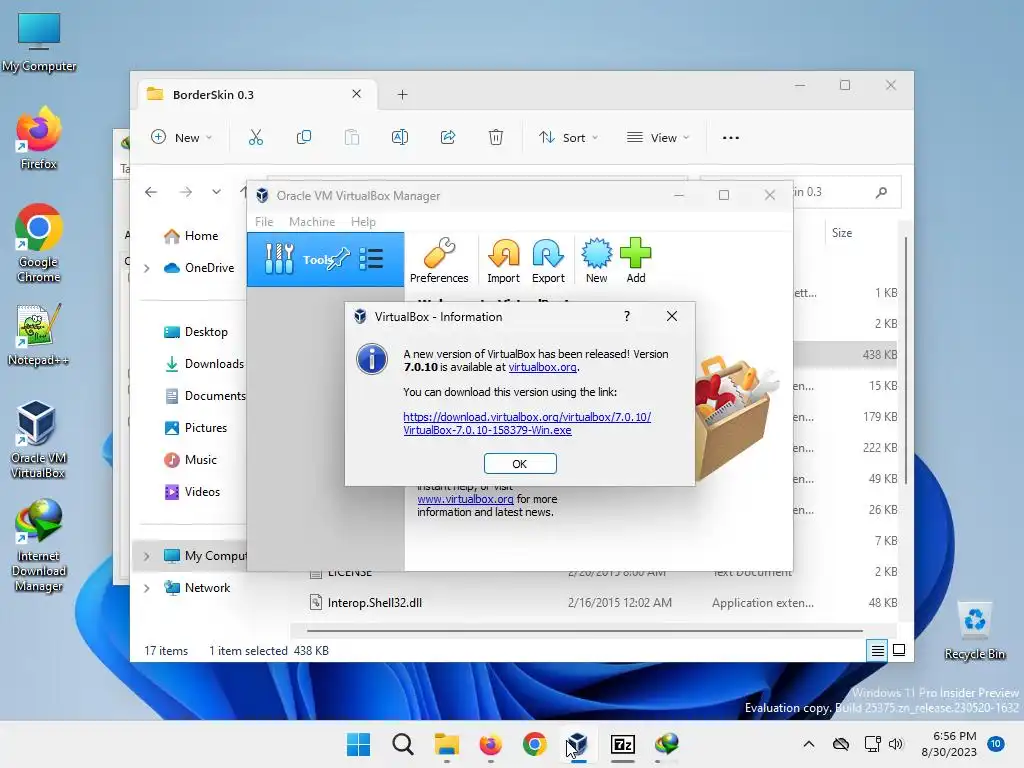Open the Sort dropdown in File Explorer

[x=568, y=138]
